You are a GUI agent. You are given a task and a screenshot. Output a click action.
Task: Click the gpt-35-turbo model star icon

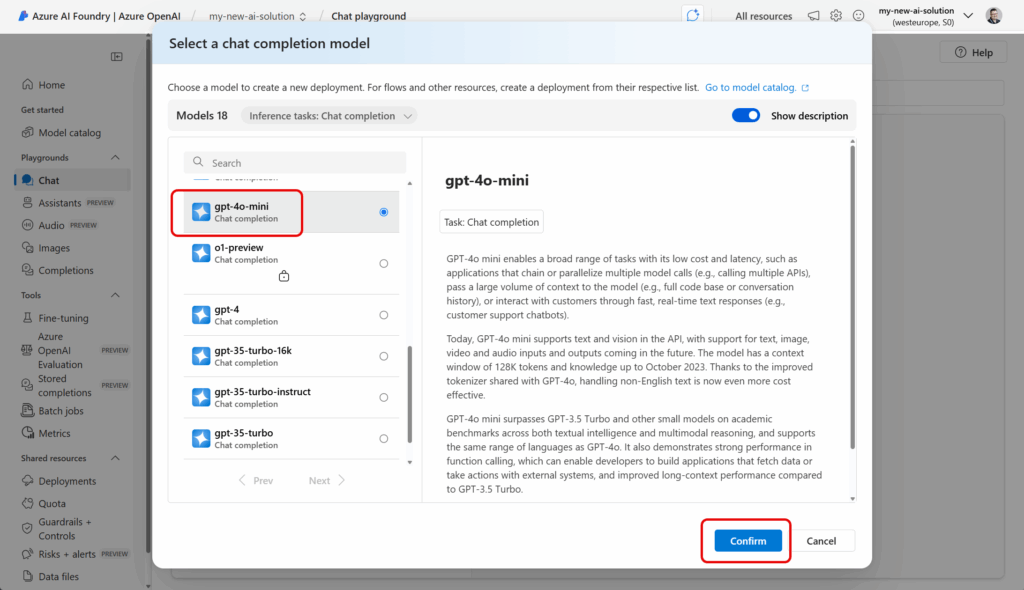pos(201,438)
